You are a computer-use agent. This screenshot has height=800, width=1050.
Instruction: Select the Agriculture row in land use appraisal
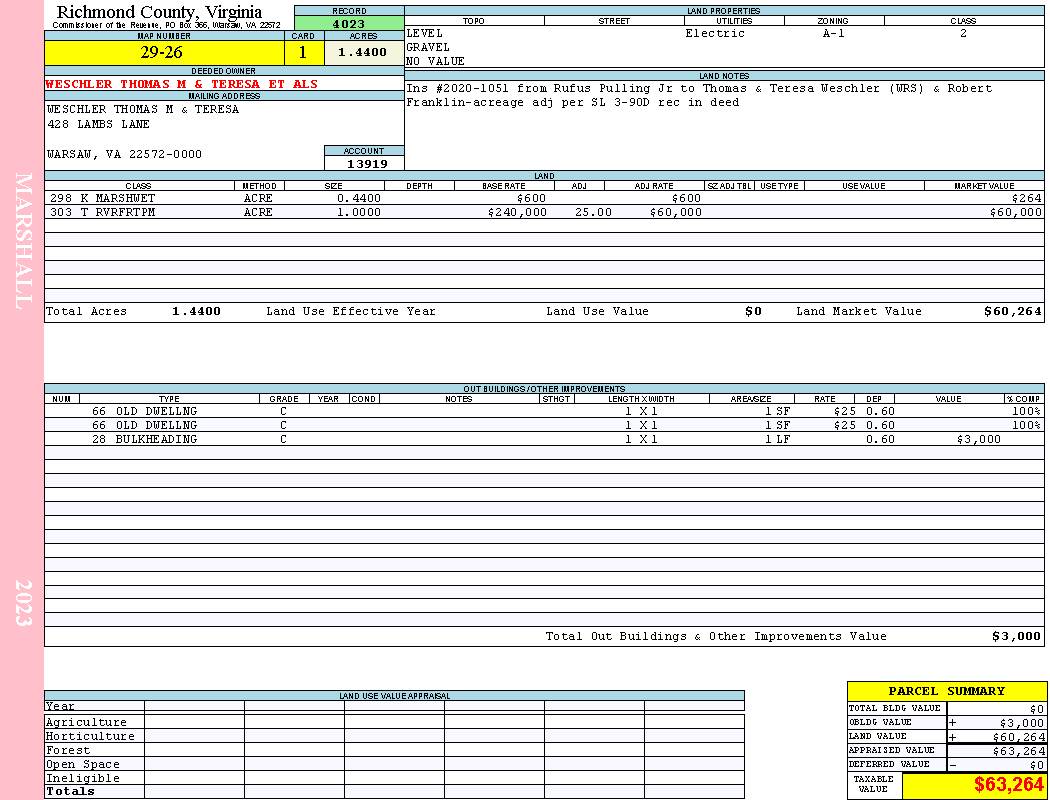pyautogui.click(x=394, y=722)
